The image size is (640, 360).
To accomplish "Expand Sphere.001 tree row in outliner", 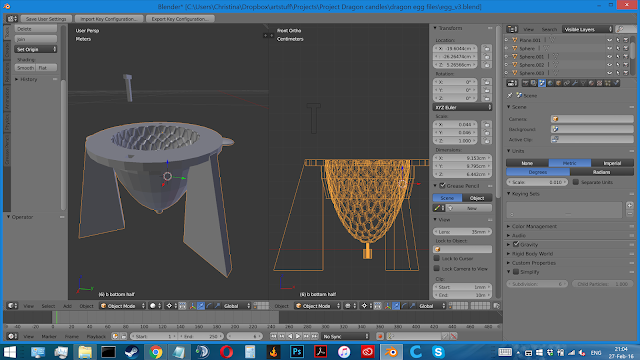I will [507, 56].
